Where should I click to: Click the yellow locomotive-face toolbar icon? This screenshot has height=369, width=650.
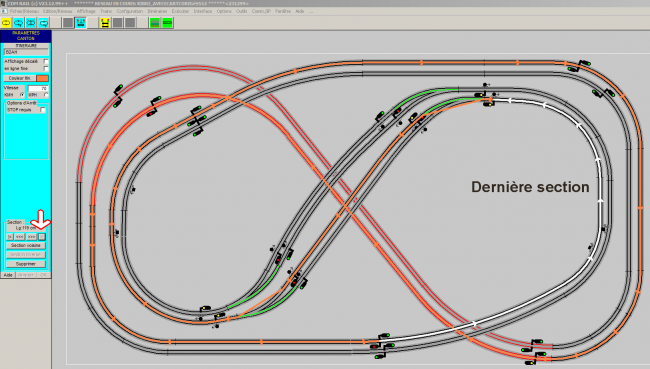105,23
